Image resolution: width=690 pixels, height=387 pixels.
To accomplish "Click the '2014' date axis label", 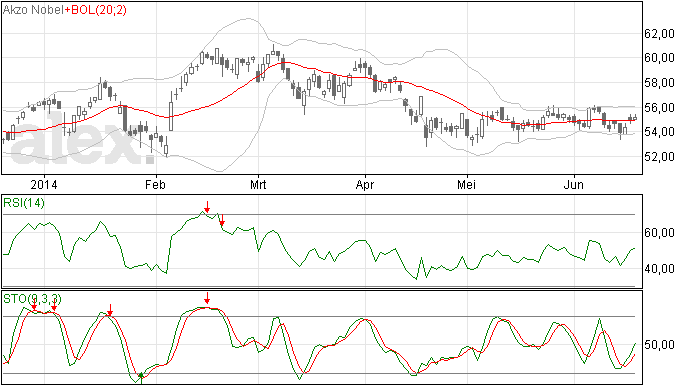I will pos(44,184).
